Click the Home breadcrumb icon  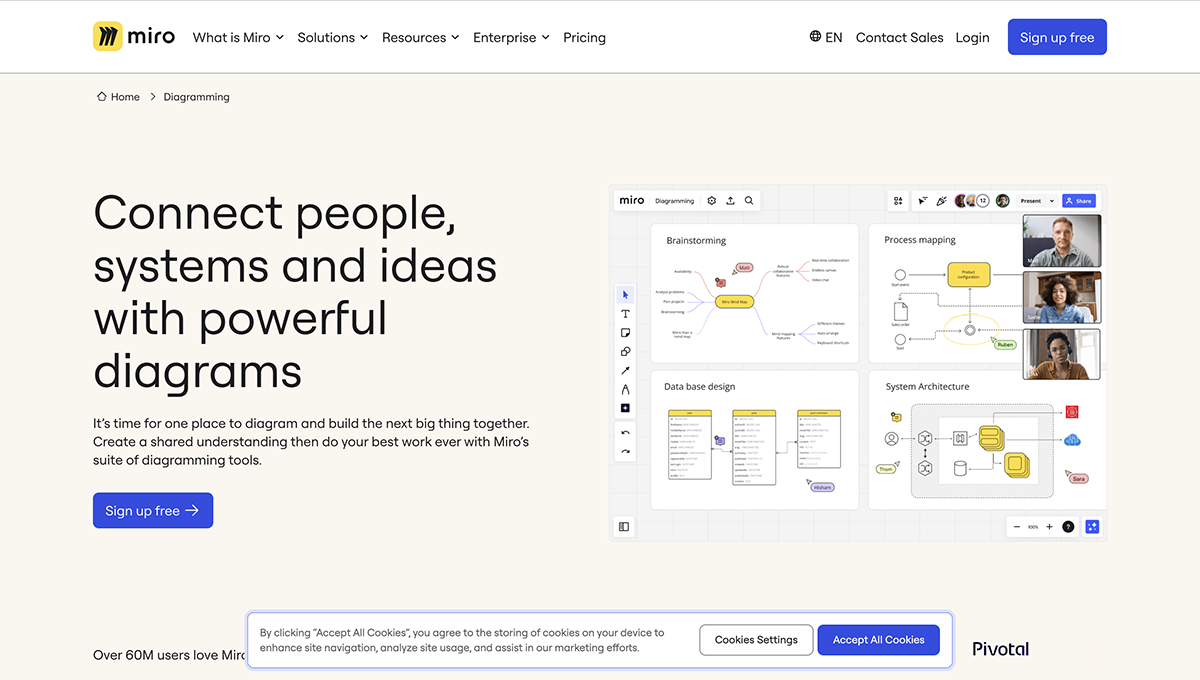tap(102, 97)
